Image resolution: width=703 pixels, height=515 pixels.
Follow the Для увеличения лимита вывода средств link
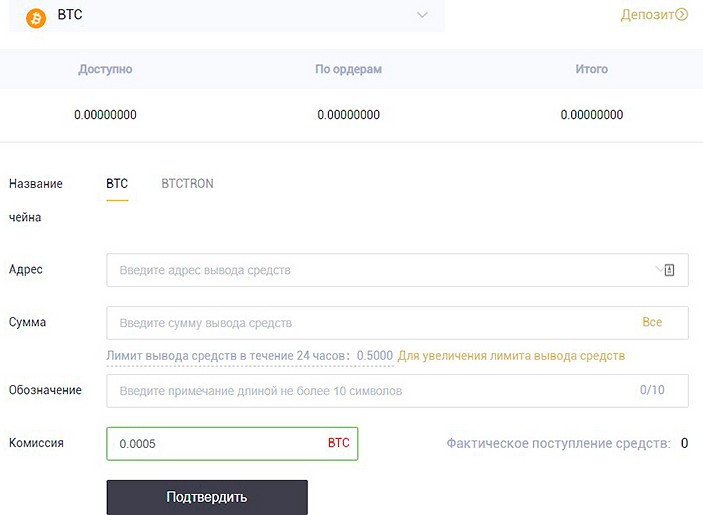511,356
